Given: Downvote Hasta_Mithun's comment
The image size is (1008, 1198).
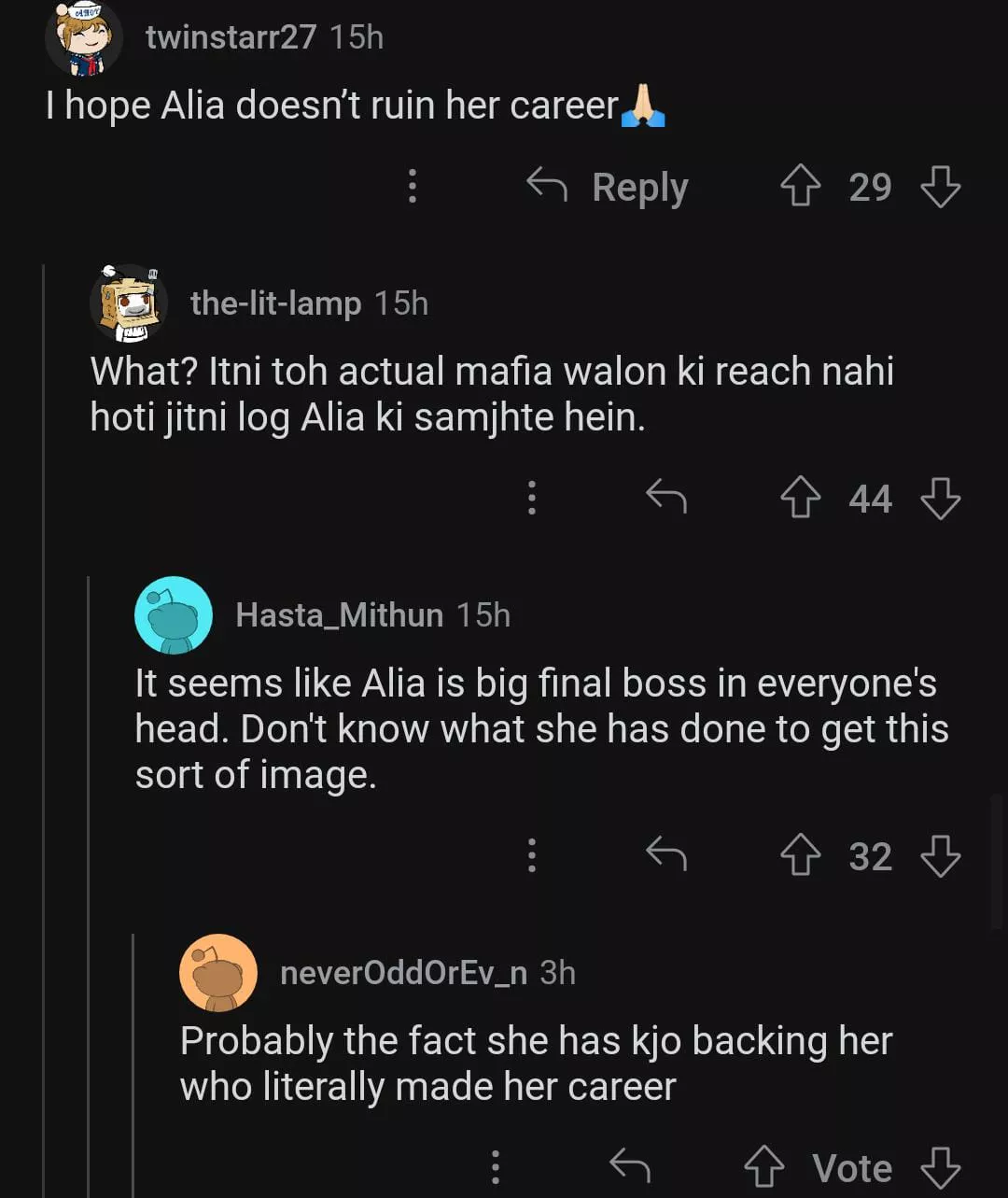Looking at the screenshot, I should (x=940, y=855).
